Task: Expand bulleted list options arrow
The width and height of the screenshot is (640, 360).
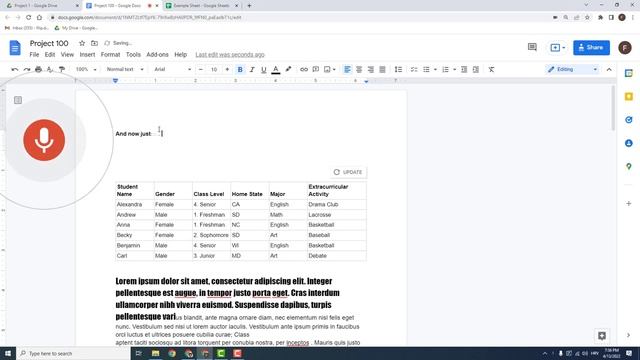Action: (x=435, y=69)
